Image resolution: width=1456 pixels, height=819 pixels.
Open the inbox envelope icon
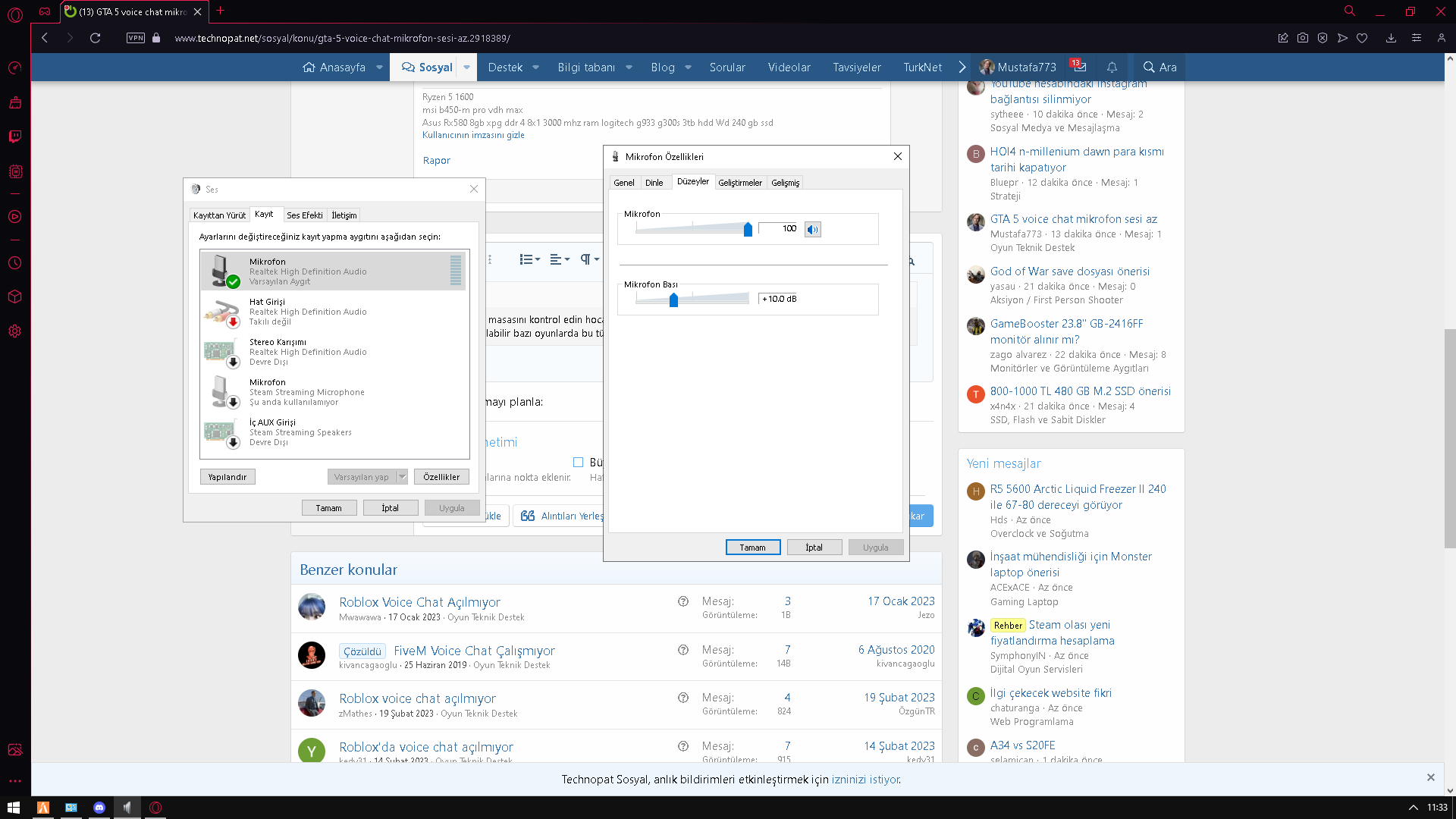[x=1079, y=67]
